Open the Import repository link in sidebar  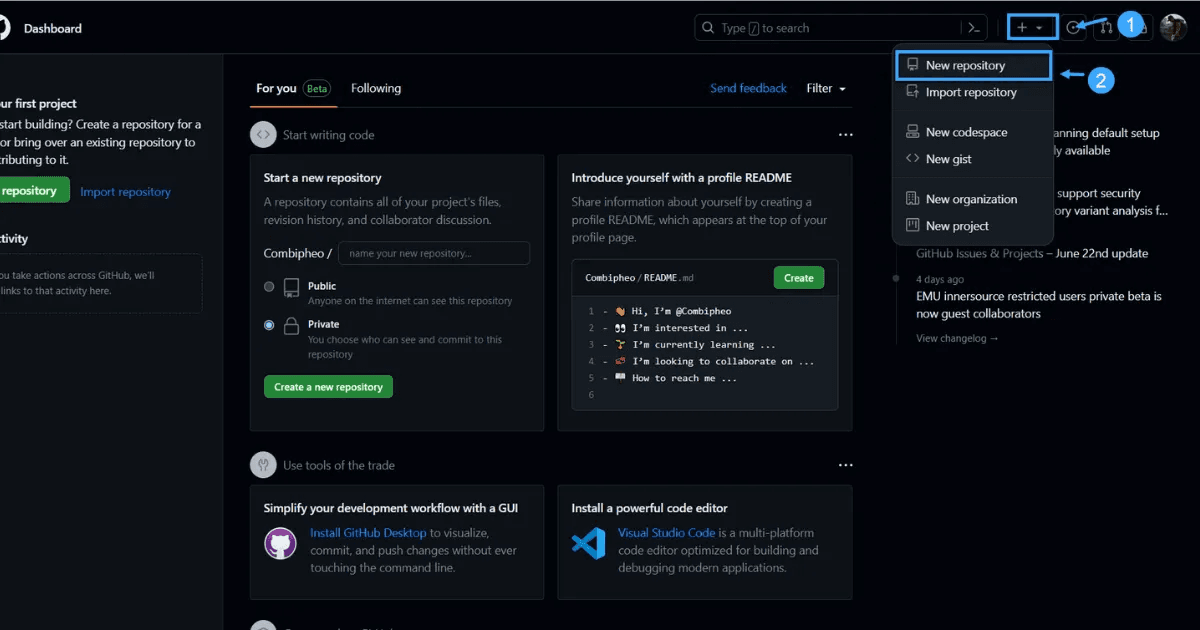point(125,191)
